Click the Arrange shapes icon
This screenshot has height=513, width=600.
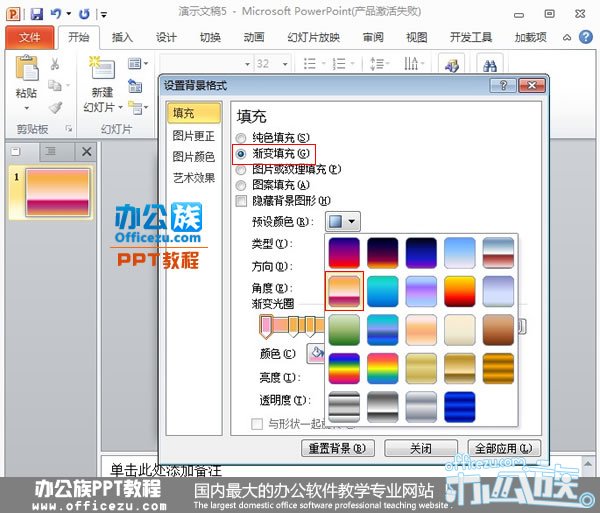pyautogui.click(x=452, y=66)
